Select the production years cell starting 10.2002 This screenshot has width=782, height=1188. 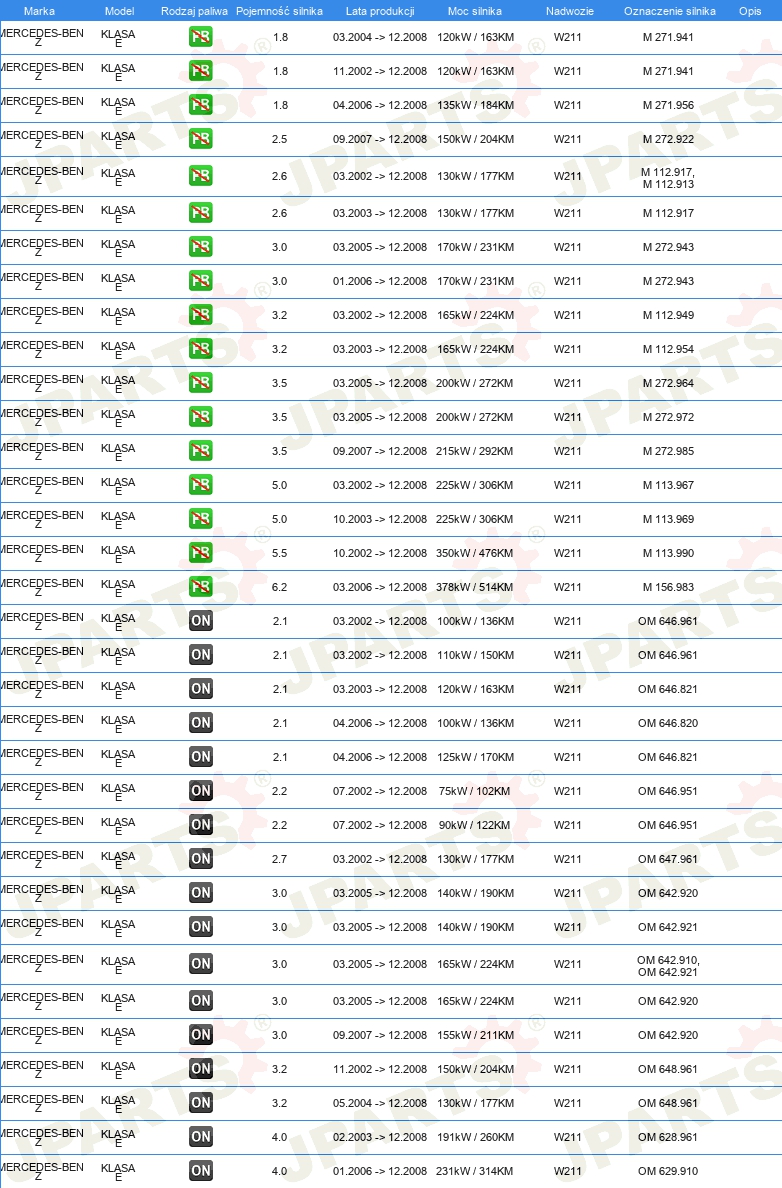pyautogui.click(x=380, y=553)
